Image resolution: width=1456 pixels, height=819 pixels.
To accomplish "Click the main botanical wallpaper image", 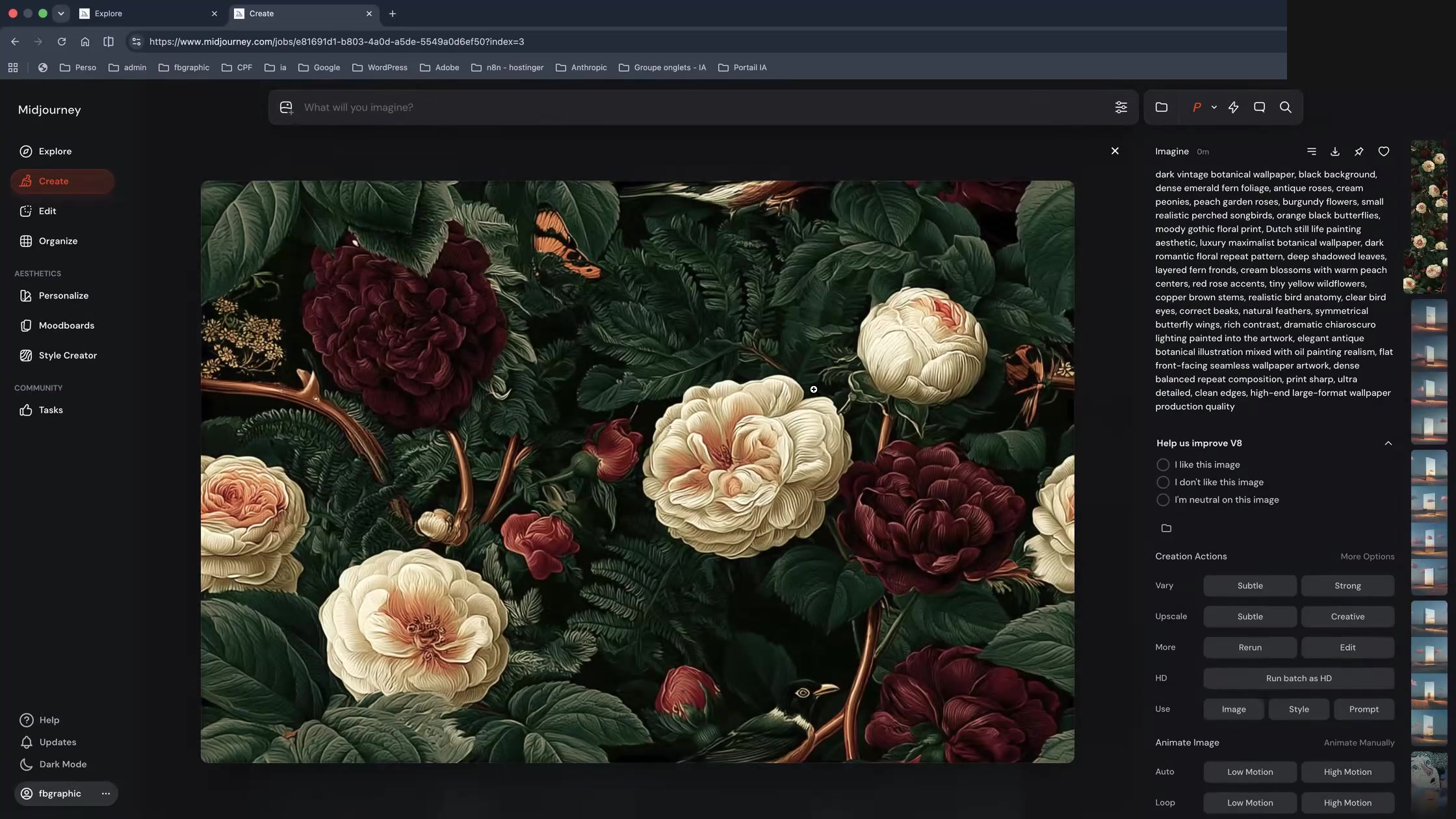I will pyautogui.click(x=637, y=472).
